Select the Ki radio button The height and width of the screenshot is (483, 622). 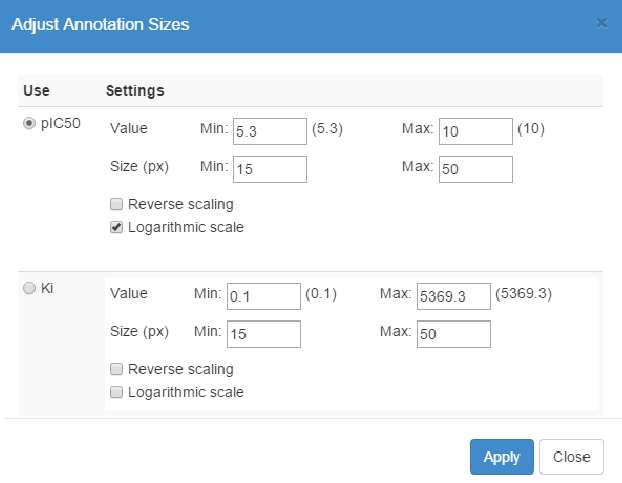pyautogui.click(x=29, y=288)
